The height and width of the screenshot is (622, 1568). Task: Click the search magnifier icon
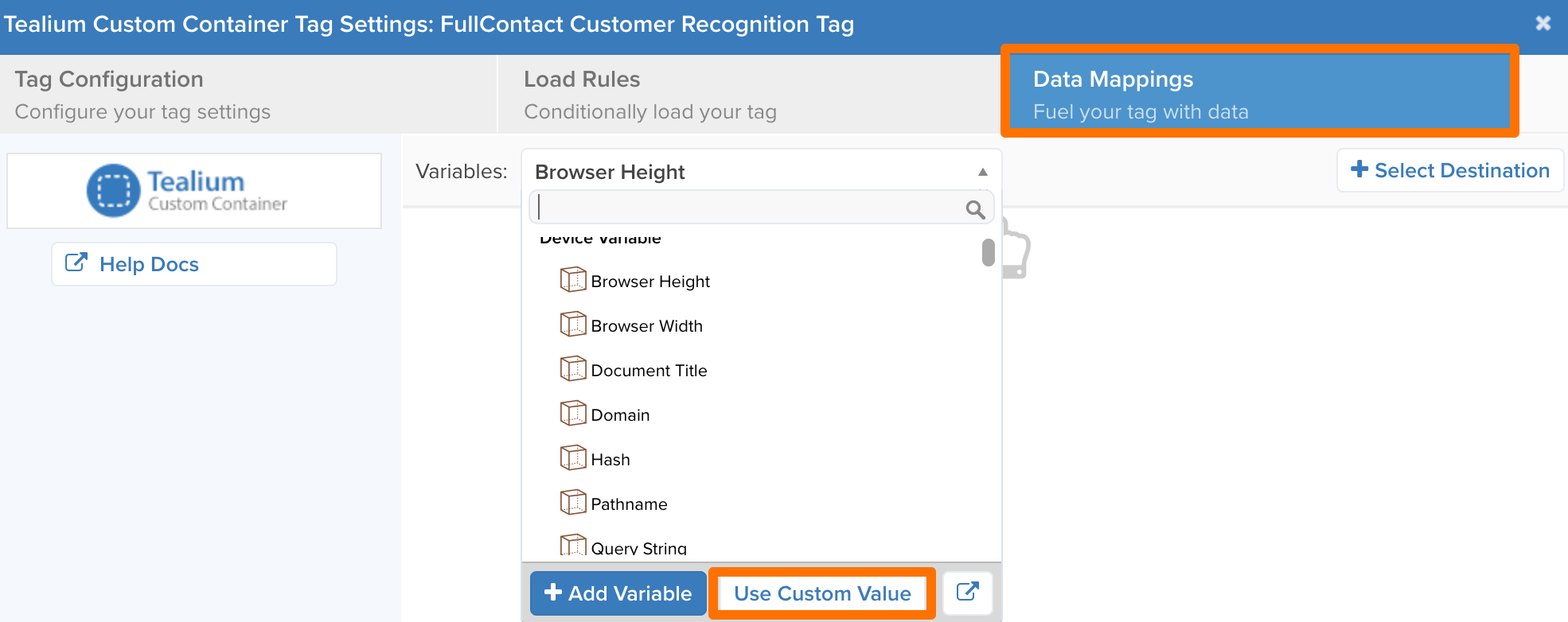[975, 209]
